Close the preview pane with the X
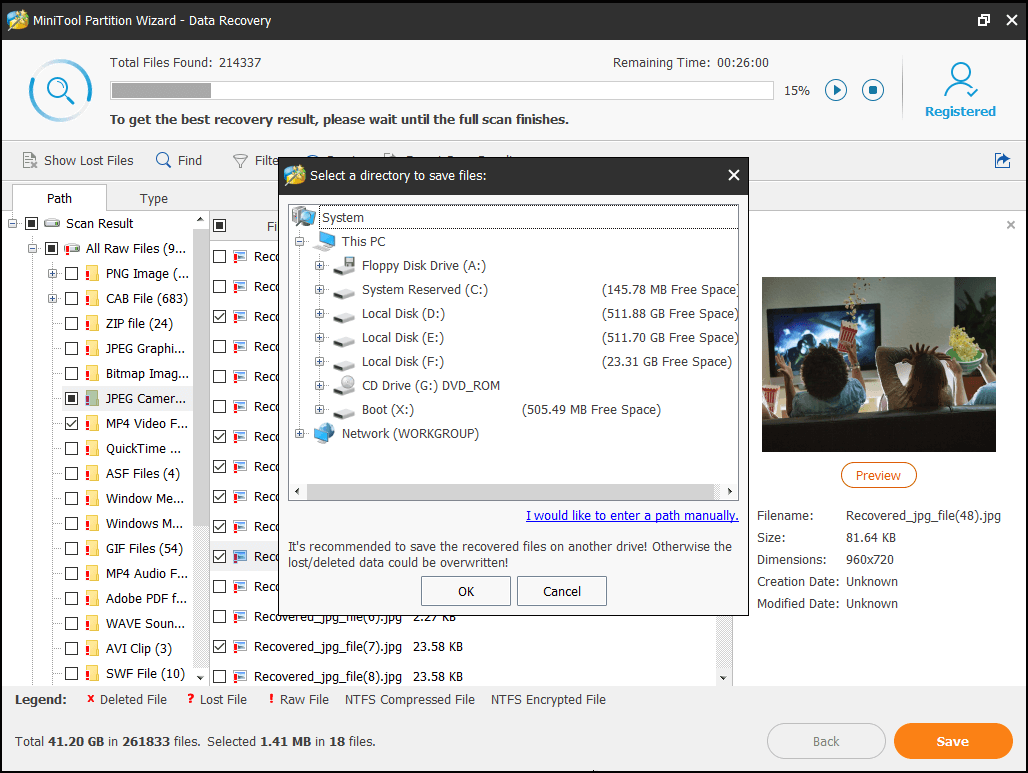1028x773 pixels. tap(1010, 225)
